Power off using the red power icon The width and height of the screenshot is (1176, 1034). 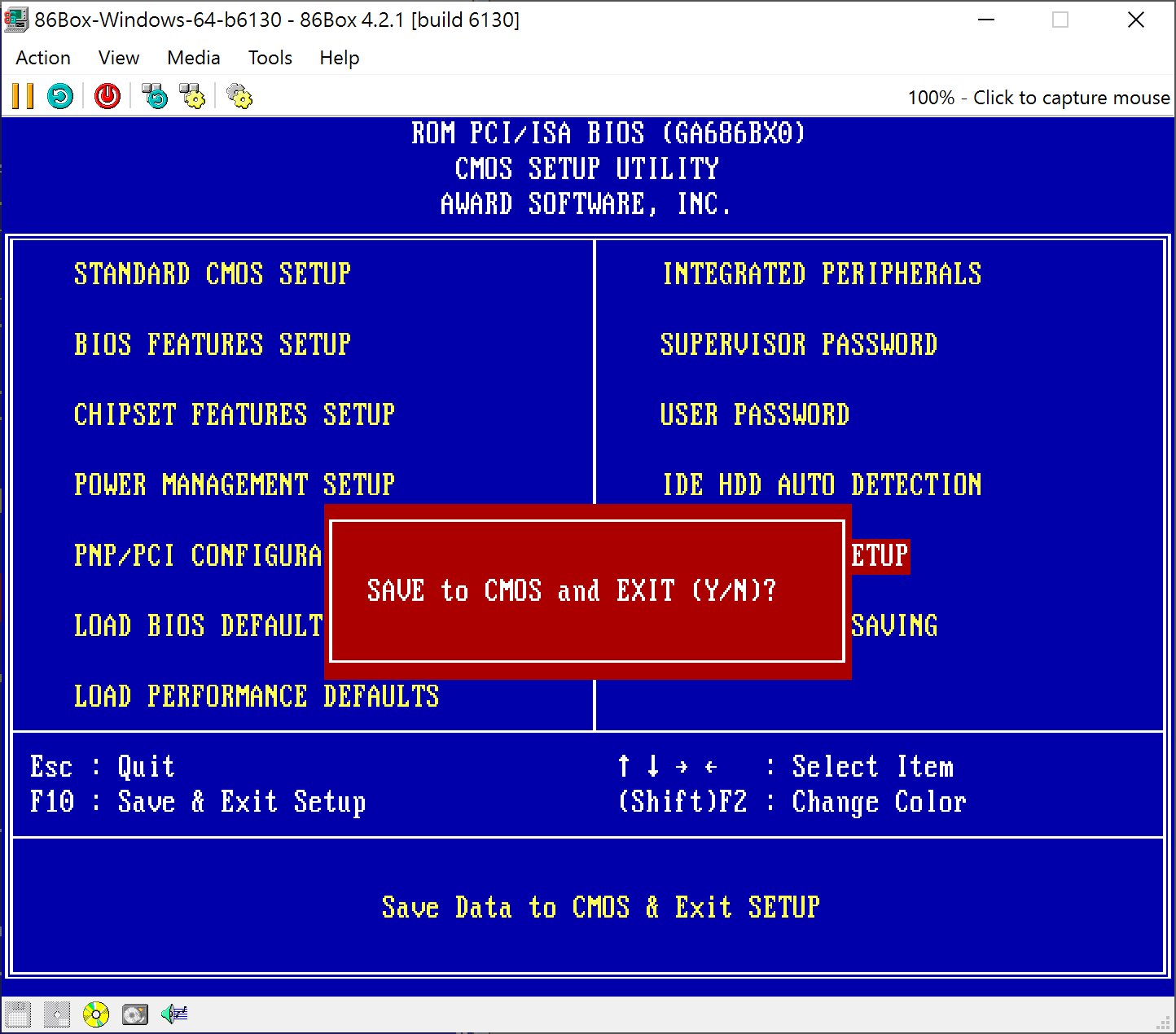click(107, 97)
